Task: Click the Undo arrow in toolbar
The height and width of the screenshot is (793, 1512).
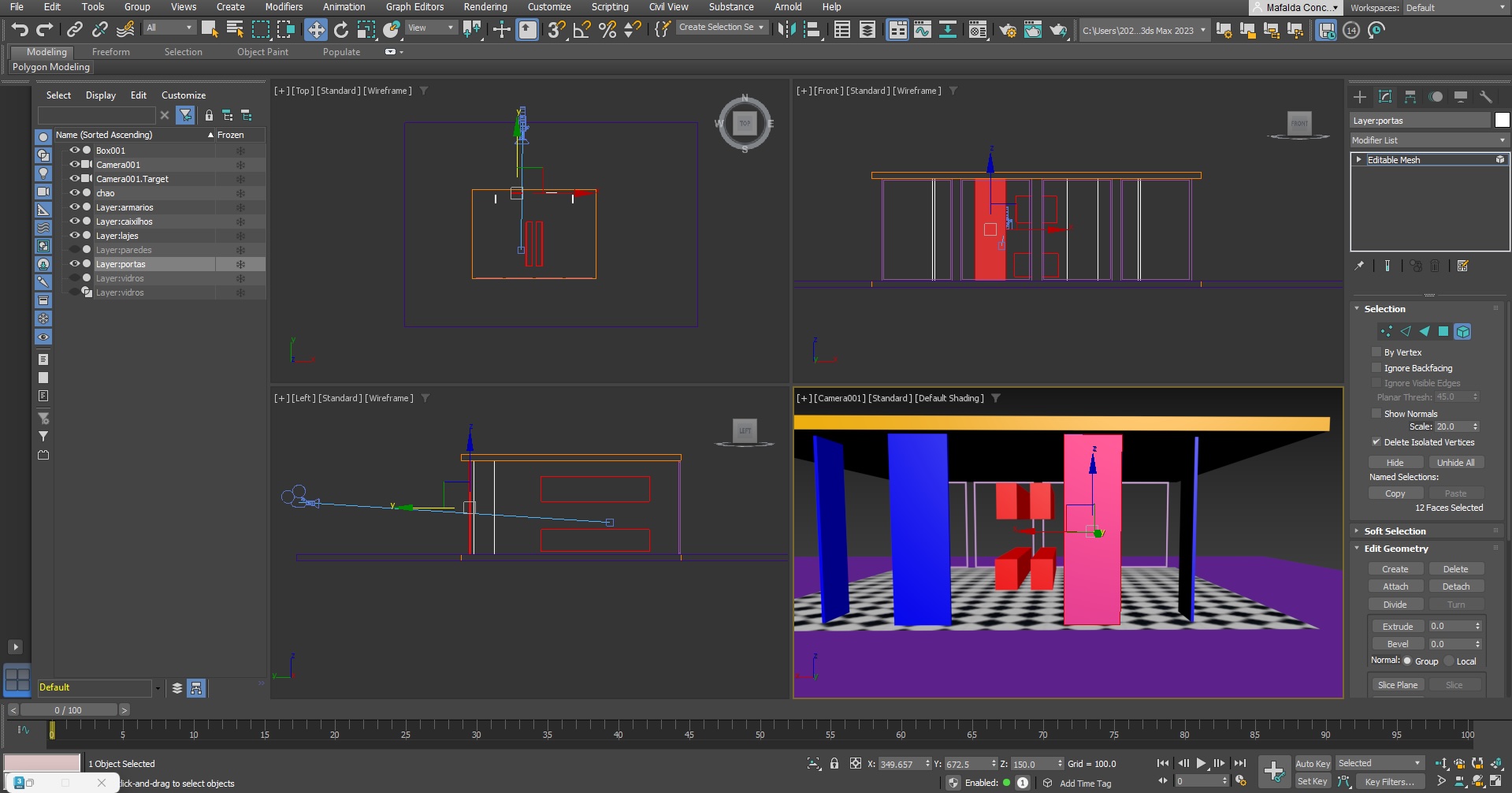Action: click(20, 30)
